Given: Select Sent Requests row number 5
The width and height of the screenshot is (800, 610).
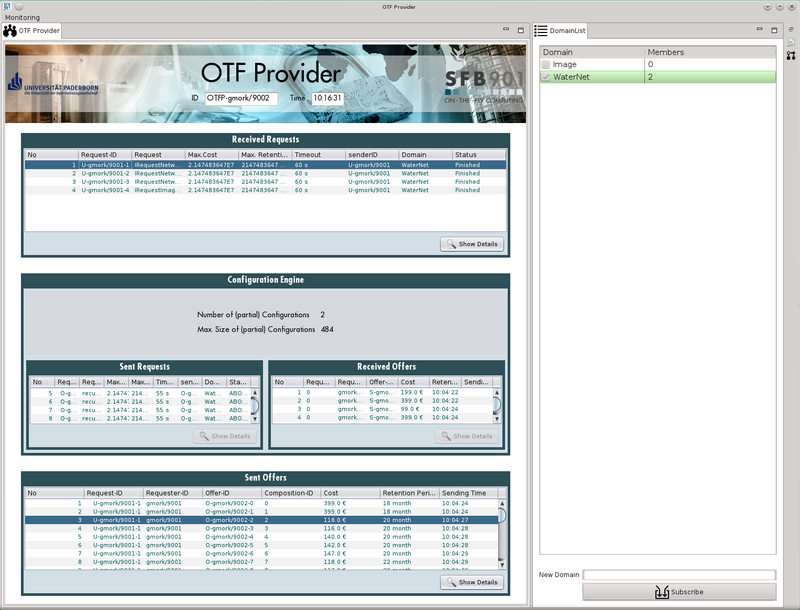Looking at the screenshot, I should (x=141, y=393).
